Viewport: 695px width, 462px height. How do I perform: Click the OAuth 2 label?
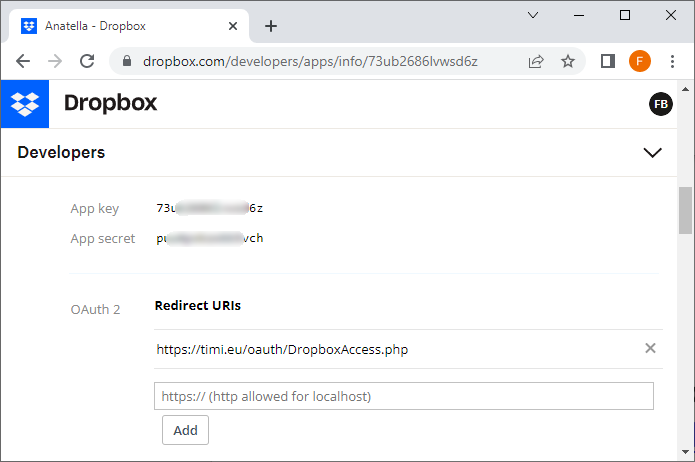[95, 309]
